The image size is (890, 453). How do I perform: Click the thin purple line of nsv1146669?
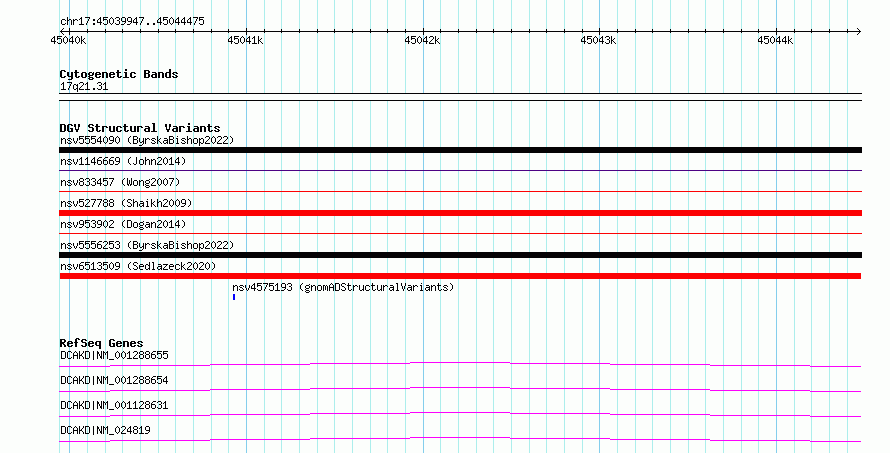460,170
